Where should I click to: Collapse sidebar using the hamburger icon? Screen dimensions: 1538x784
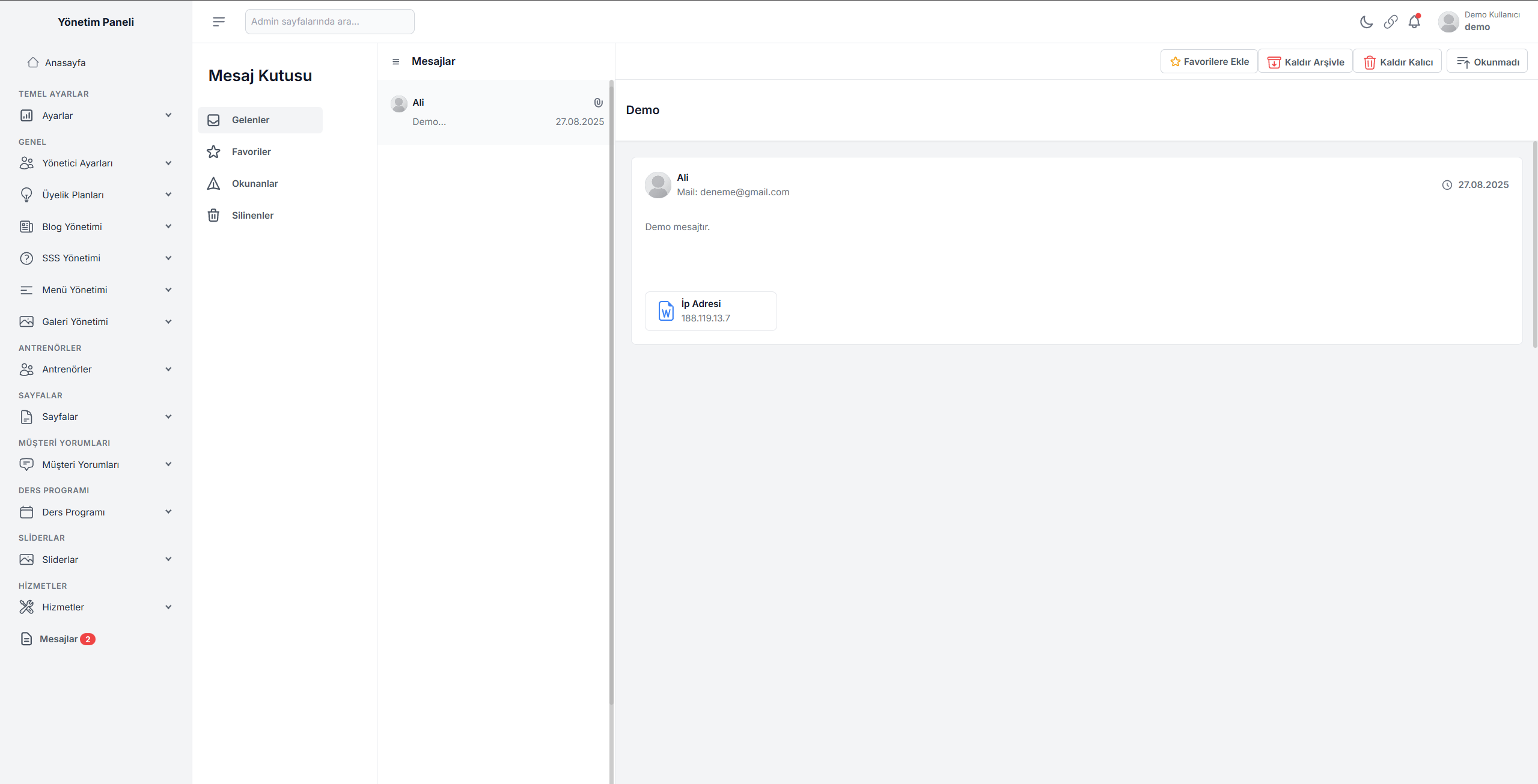click(219, 22)
